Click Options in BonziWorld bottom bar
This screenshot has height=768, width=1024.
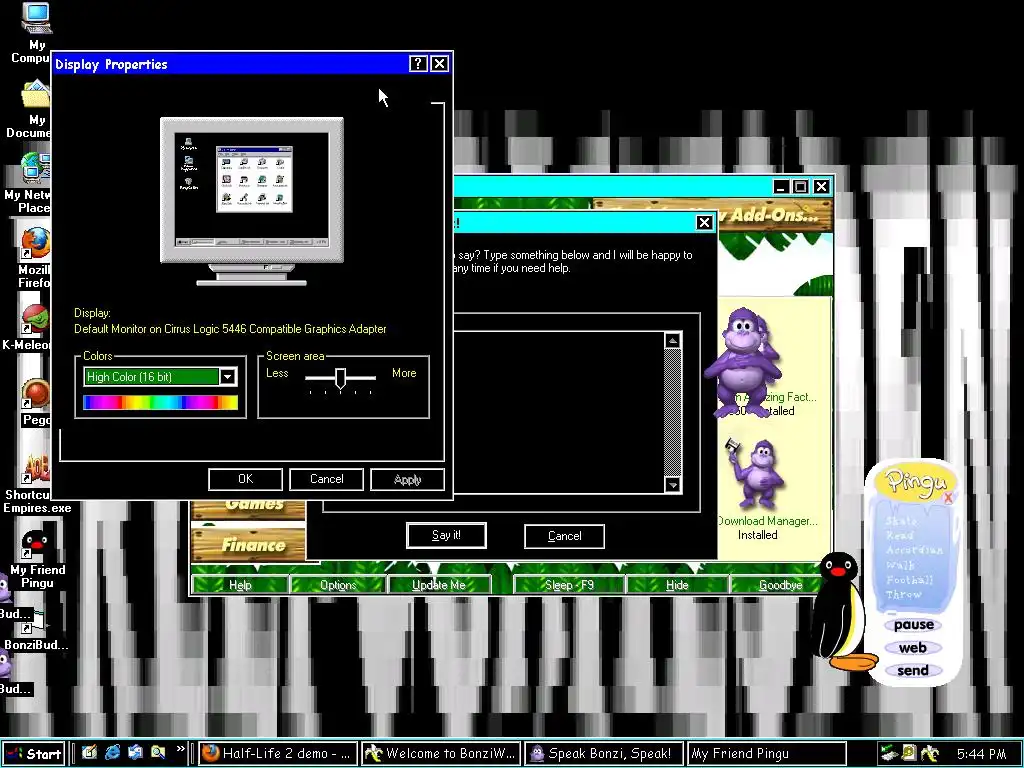(x=338, y=584)
